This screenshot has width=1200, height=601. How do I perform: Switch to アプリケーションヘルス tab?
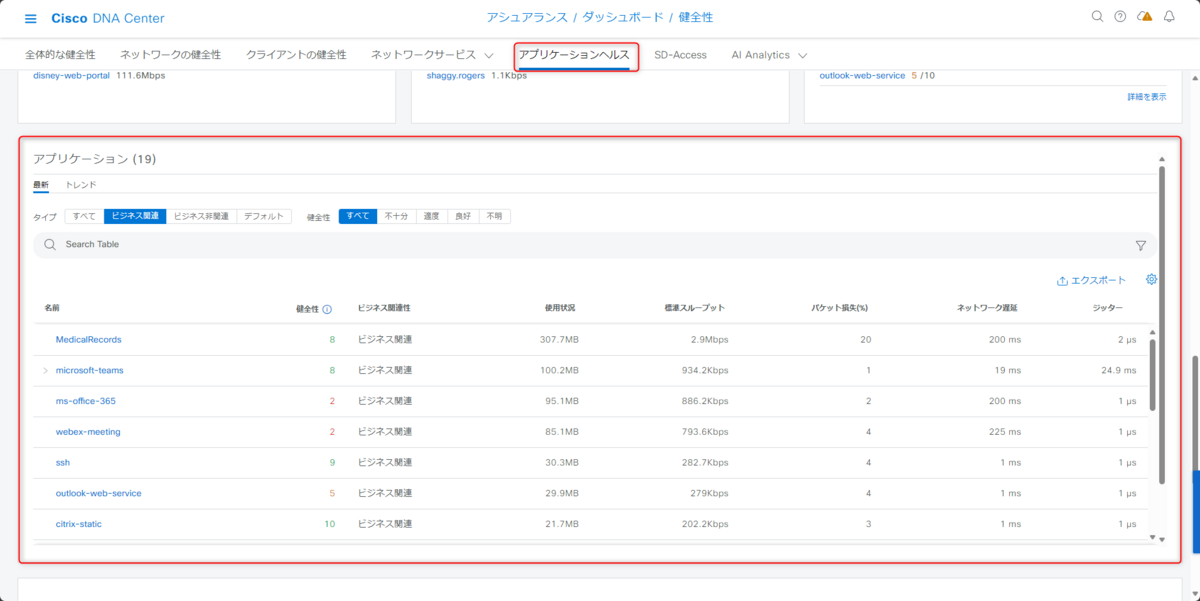click(x=574, y=55)
